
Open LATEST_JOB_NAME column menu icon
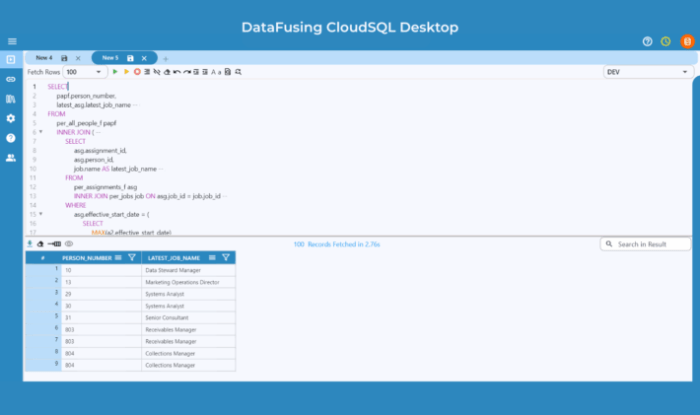pos(212,257)
